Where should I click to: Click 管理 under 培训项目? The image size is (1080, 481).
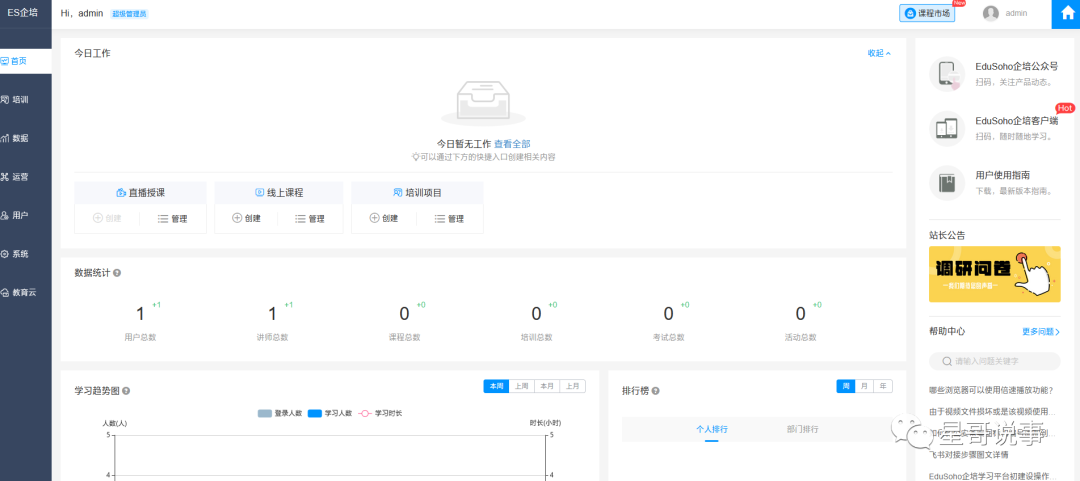click(x=449, y=218)
